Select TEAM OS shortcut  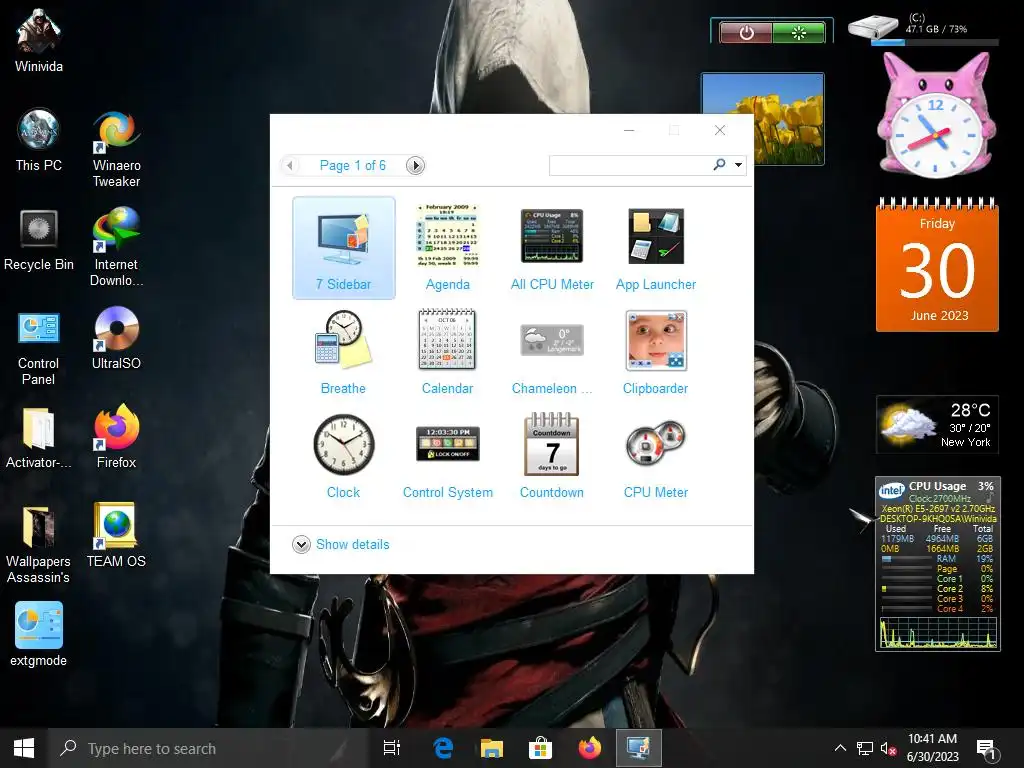[x=116, y=536]
